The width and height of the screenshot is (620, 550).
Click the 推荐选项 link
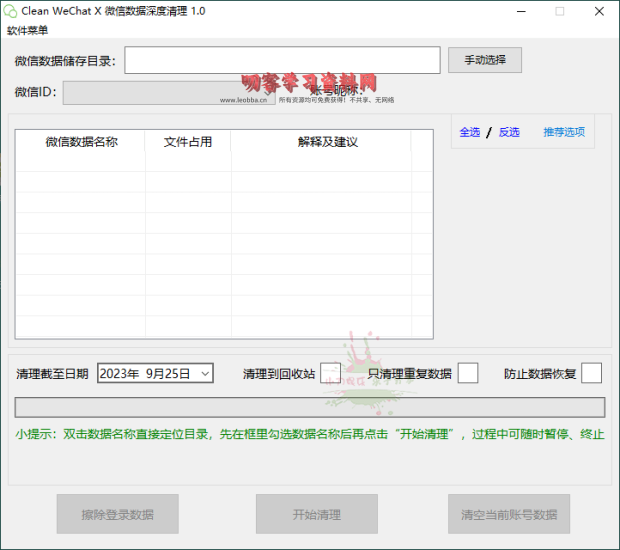[x=564, y=132]
